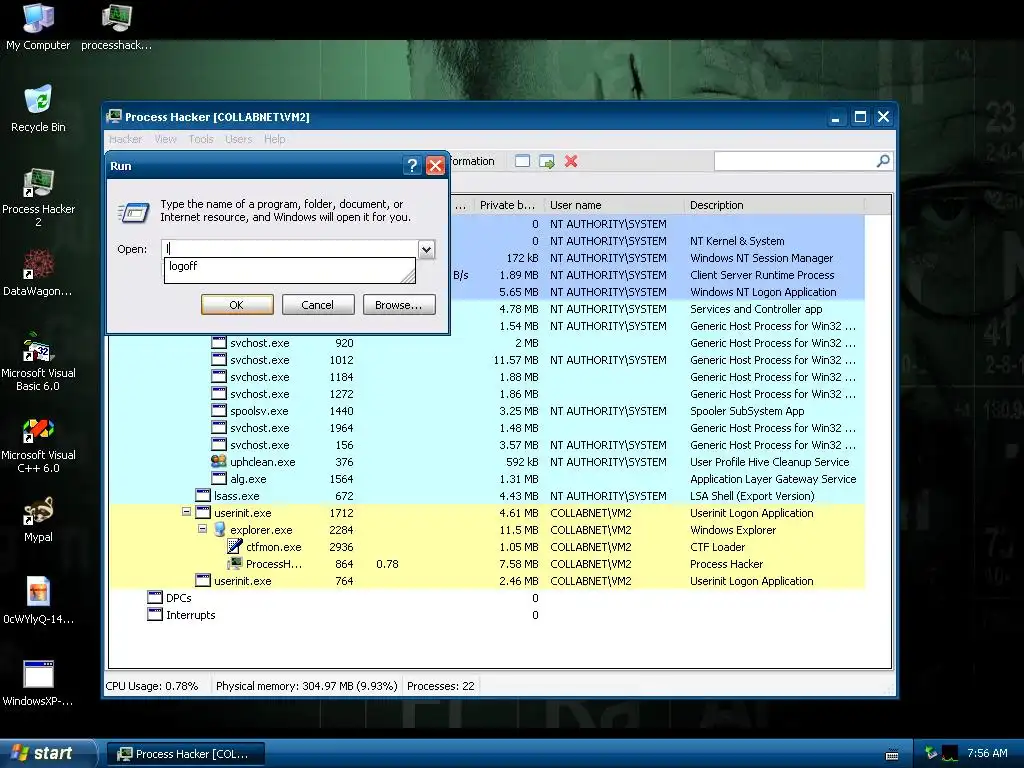
Task: Select logoff autocomplete suggestion
Action: point(289,266)
